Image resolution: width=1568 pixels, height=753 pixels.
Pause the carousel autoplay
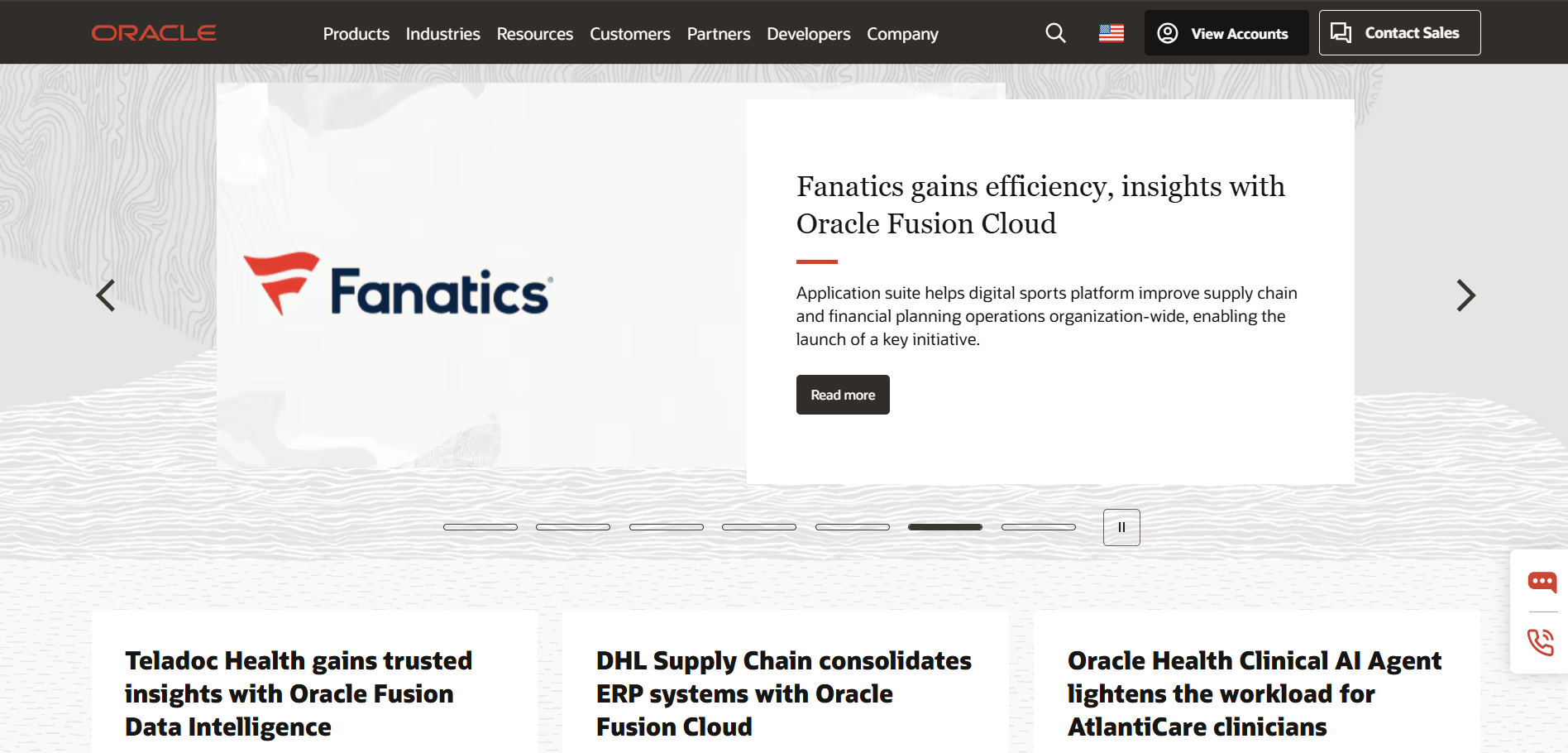1121,527
